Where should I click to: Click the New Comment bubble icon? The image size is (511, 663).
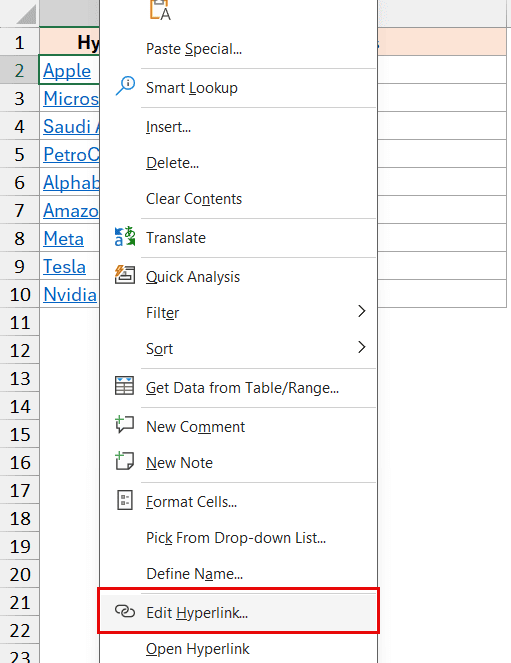(125, 425)
